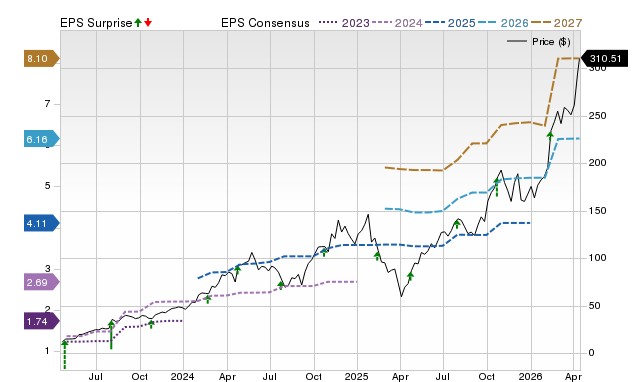
Task: Click the 4.11 EPS value tag
Action: pyautogui.click(x=41, y=224)
